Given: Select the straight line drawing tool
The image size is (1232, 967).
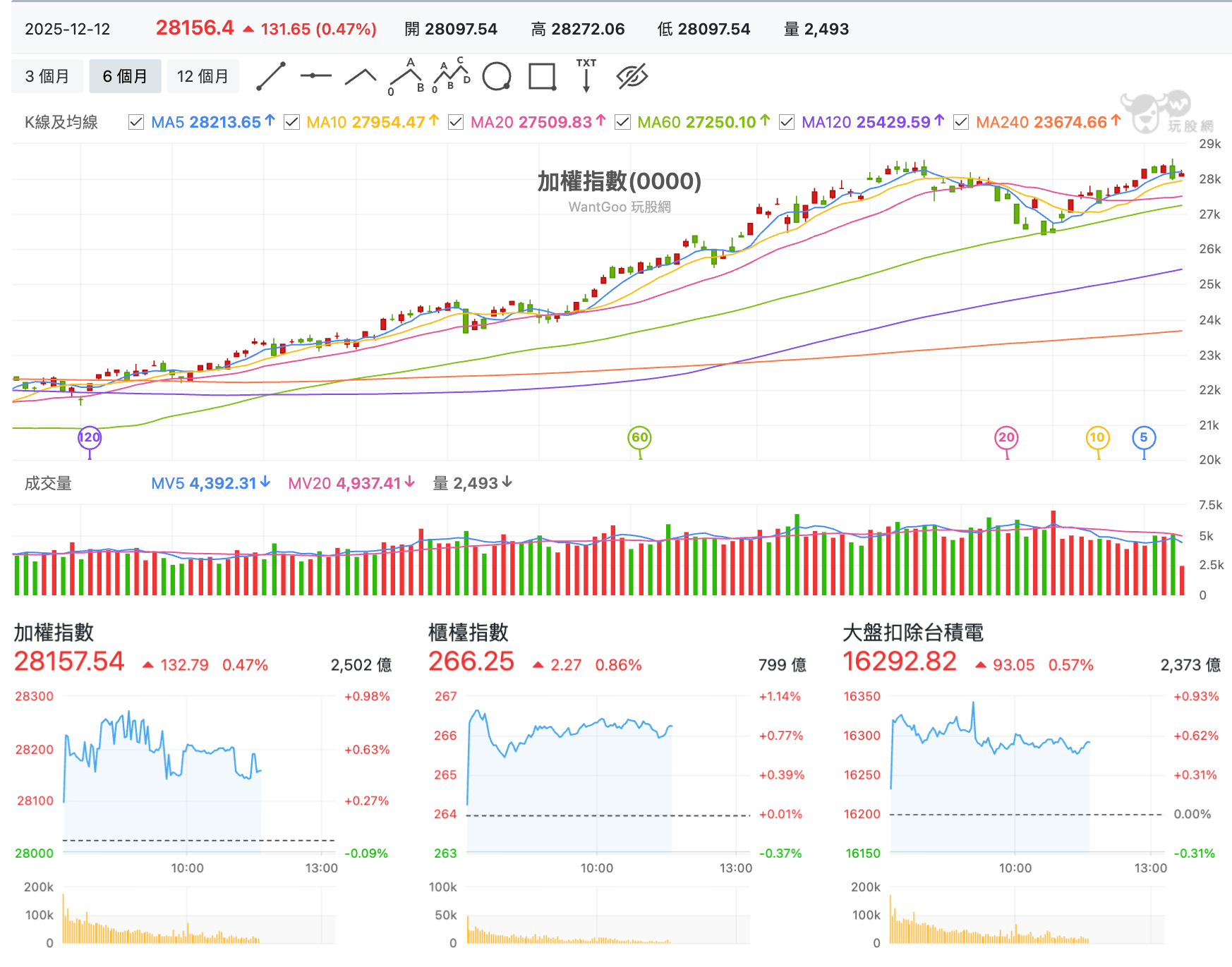Looking at the screenshot, I should point(270,76).
